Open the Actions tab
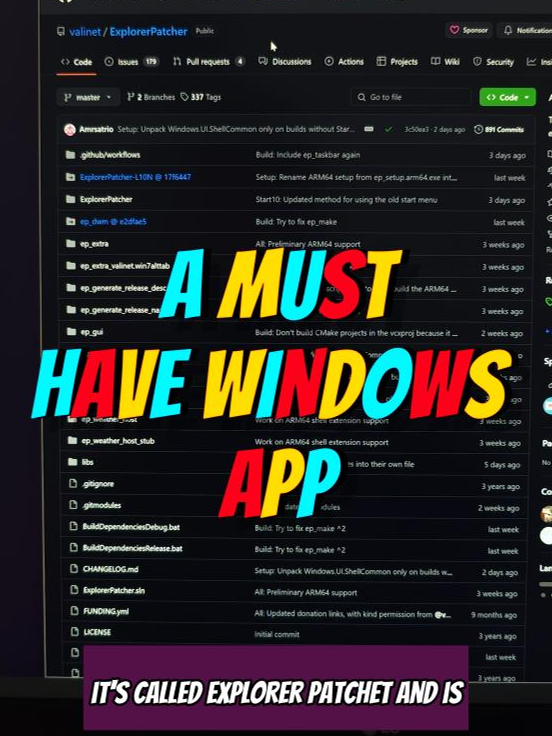Image resolution: width=552 pixels, height=736 pixels. [344, 61]
